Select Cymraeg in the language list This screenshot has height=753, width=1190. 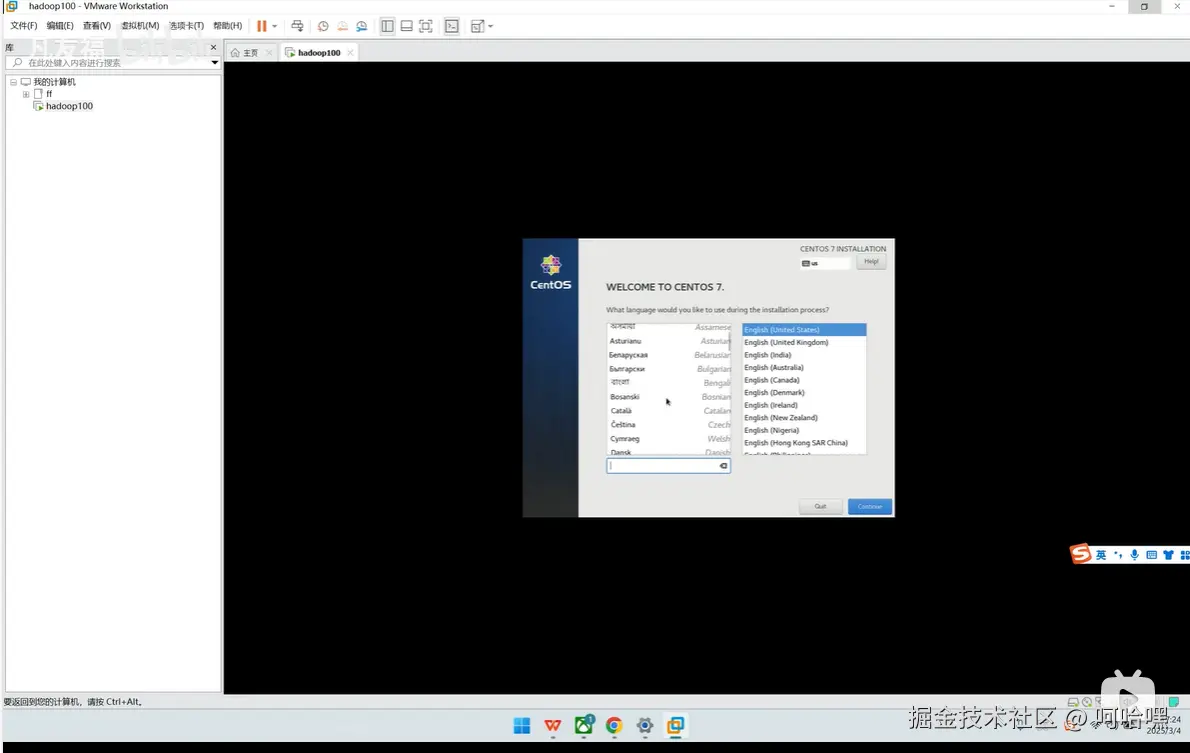click(x=669, y=439)
